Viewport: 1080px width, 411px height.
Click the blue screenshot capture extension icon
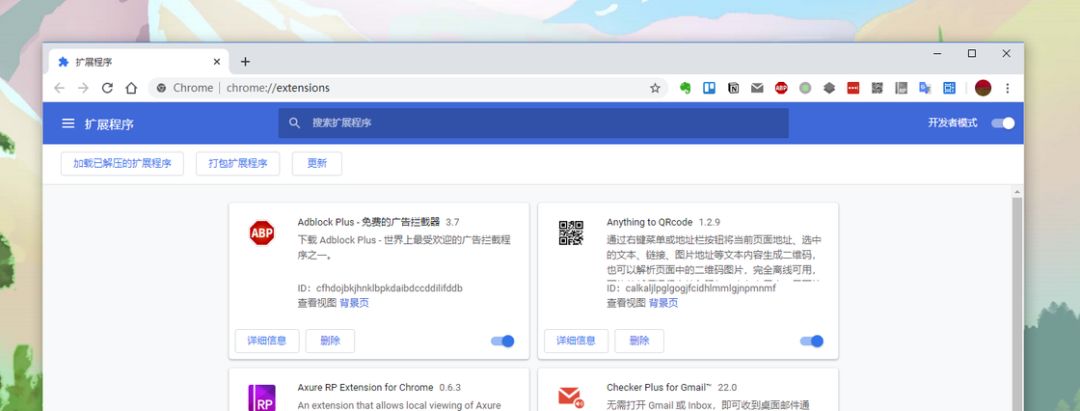click(x=950, y=88)
